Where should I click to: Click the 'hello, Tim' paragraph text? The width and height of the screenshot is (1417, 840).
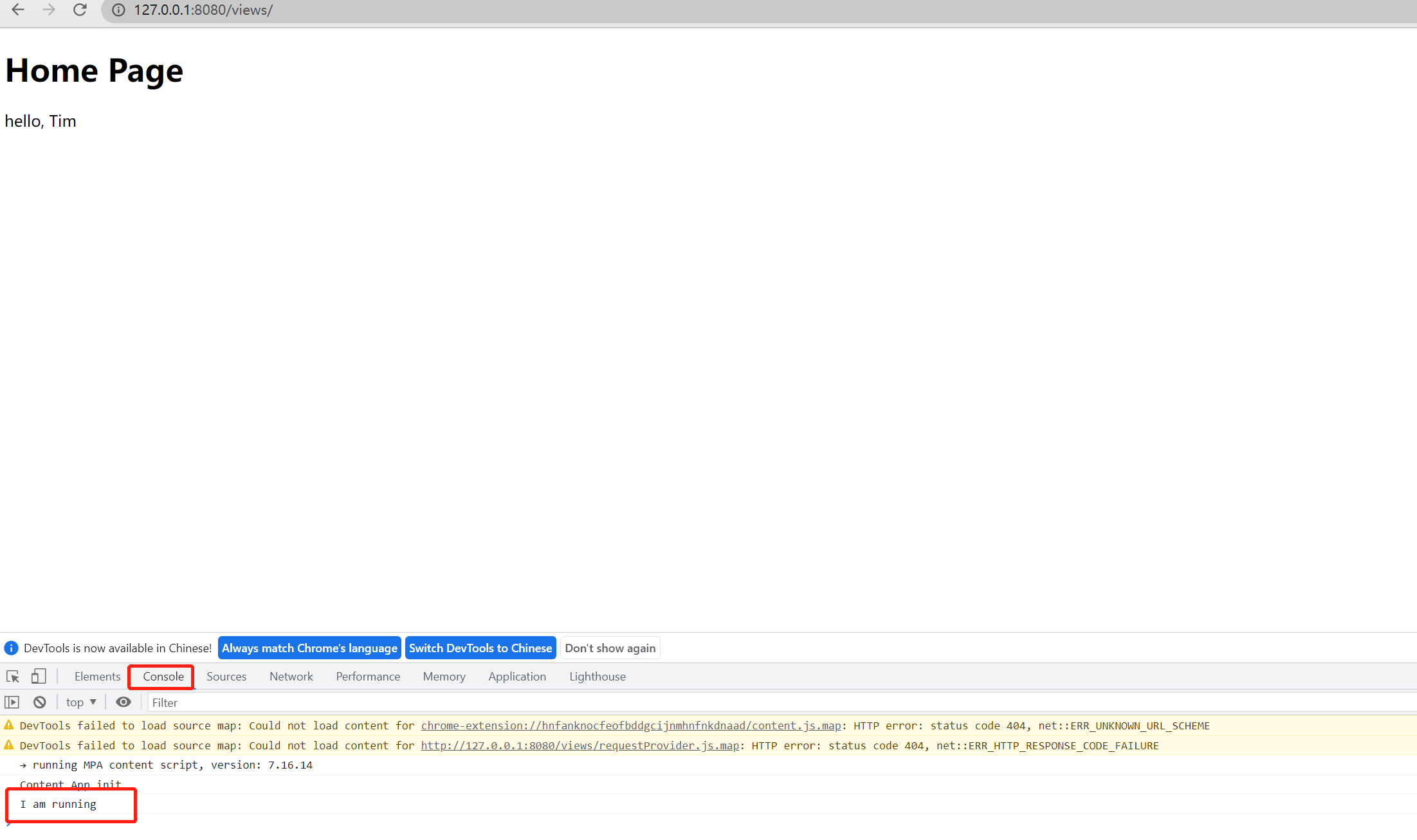point(41,121)
